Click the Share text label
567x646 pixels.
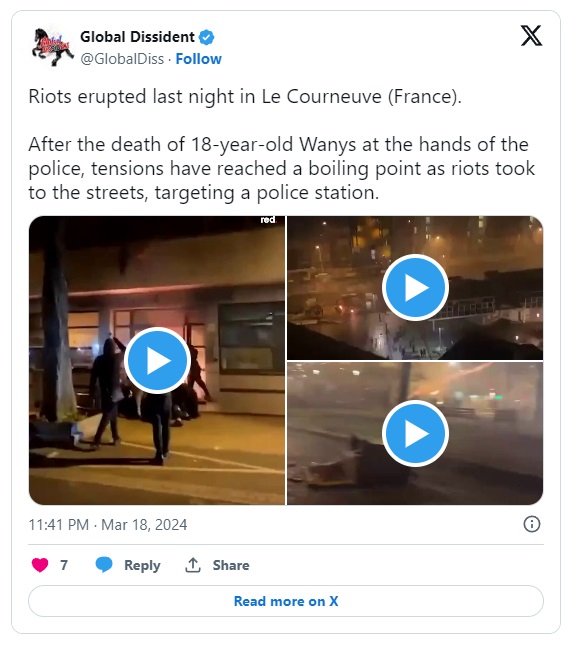point(231,565)
